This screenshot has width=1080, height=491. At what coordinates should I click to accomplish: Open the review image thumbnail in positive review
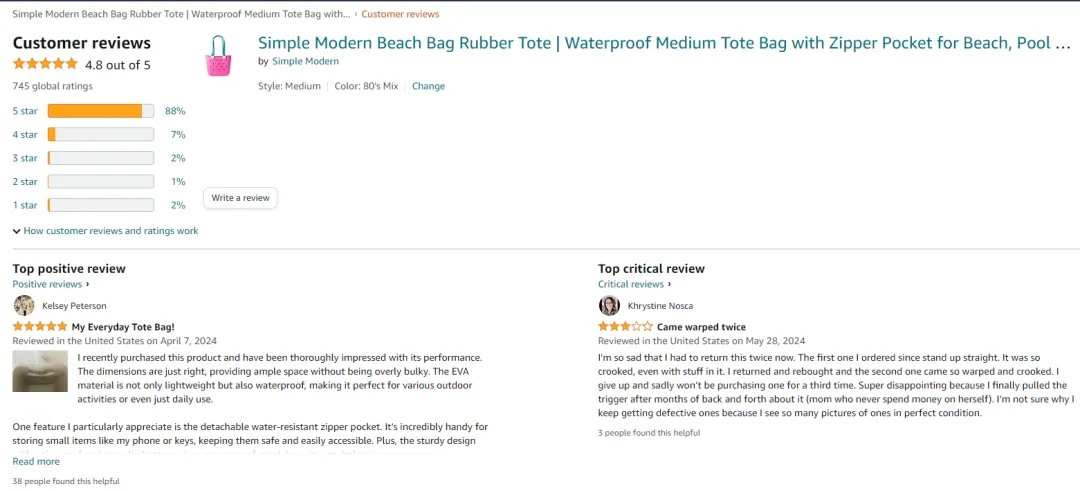coord(40,372)
